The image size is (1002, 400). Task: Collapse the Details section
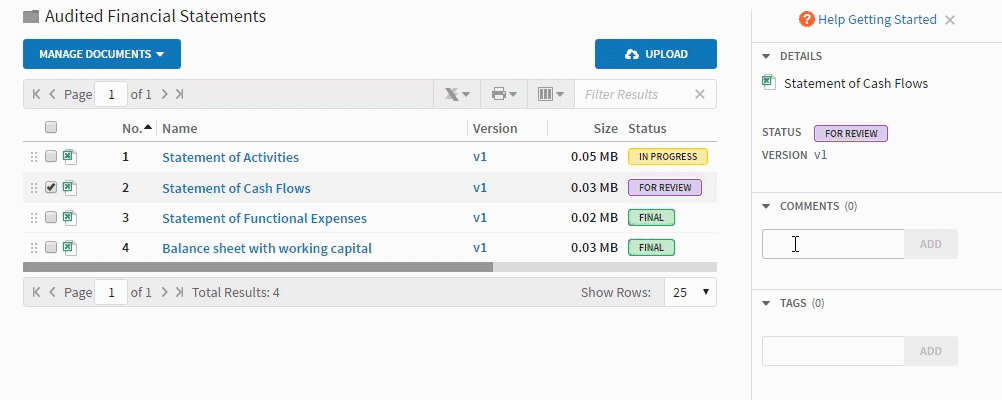767,56
